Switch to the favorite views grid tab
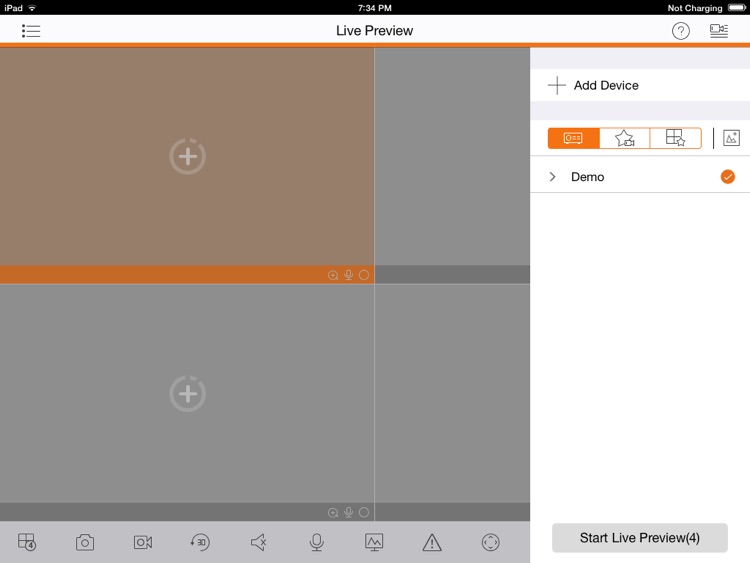This screenshot has width=750, height=563. tap(675, 138)
